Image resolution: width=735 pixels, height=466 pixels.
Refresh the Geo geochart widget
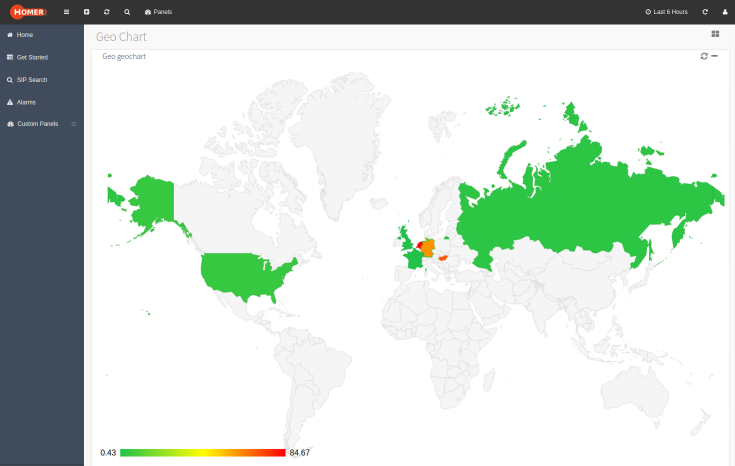[x=704, y=56]
